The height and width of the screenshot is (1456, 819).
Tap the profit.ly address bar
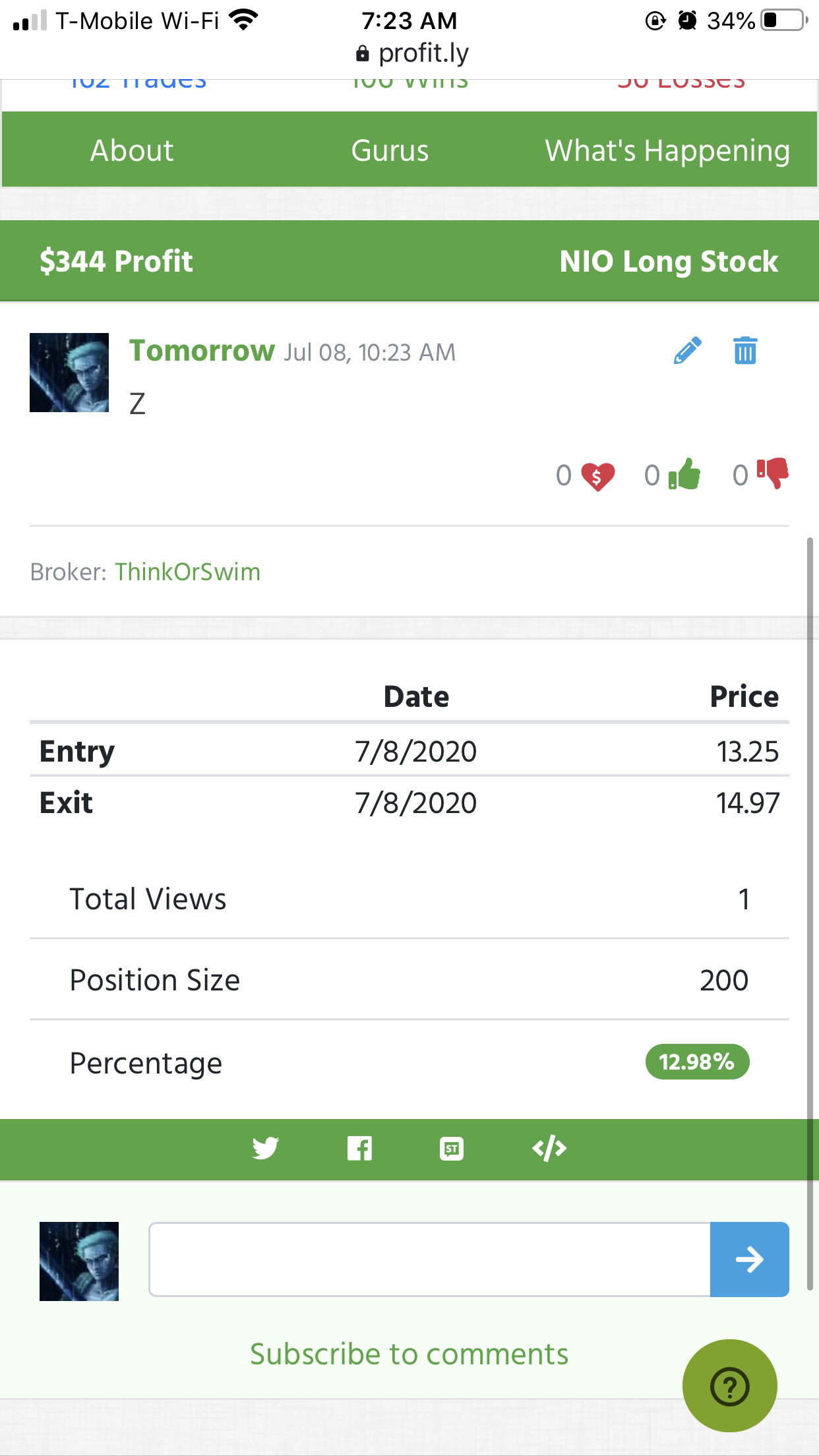point(410,53)
